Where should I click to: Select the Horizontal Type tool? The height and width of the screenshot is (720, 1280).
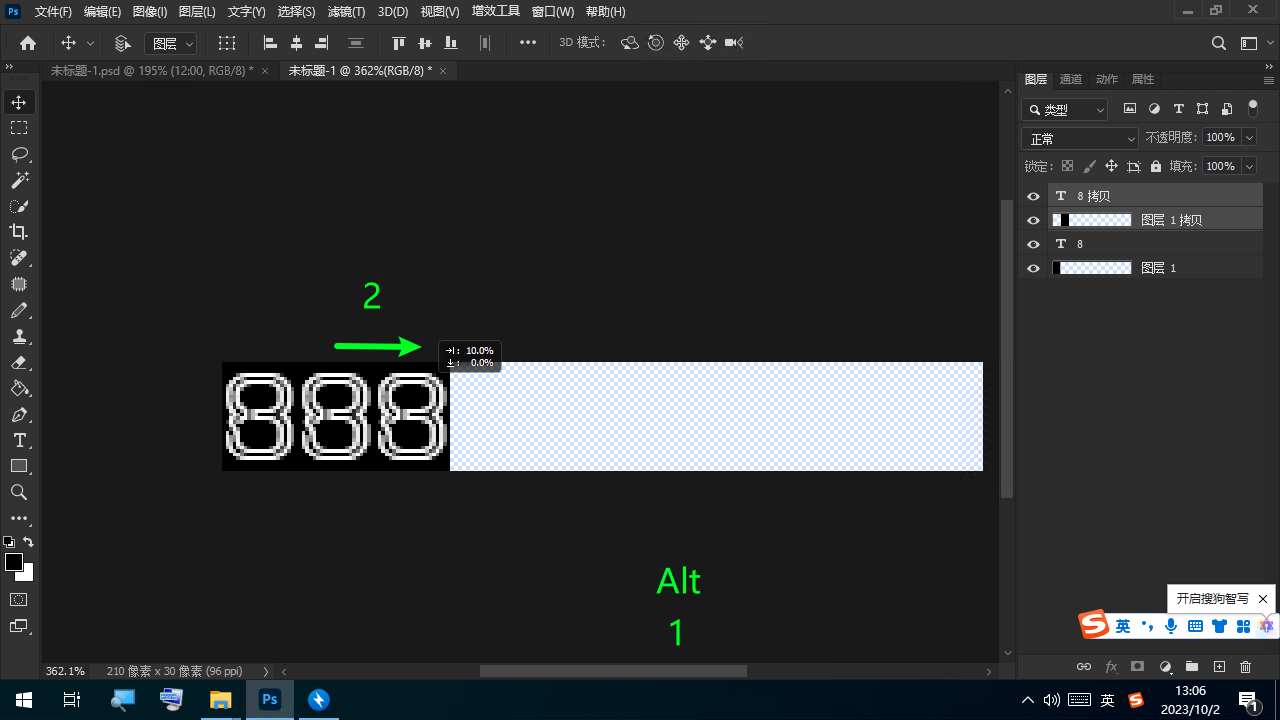tap(19, 440)
